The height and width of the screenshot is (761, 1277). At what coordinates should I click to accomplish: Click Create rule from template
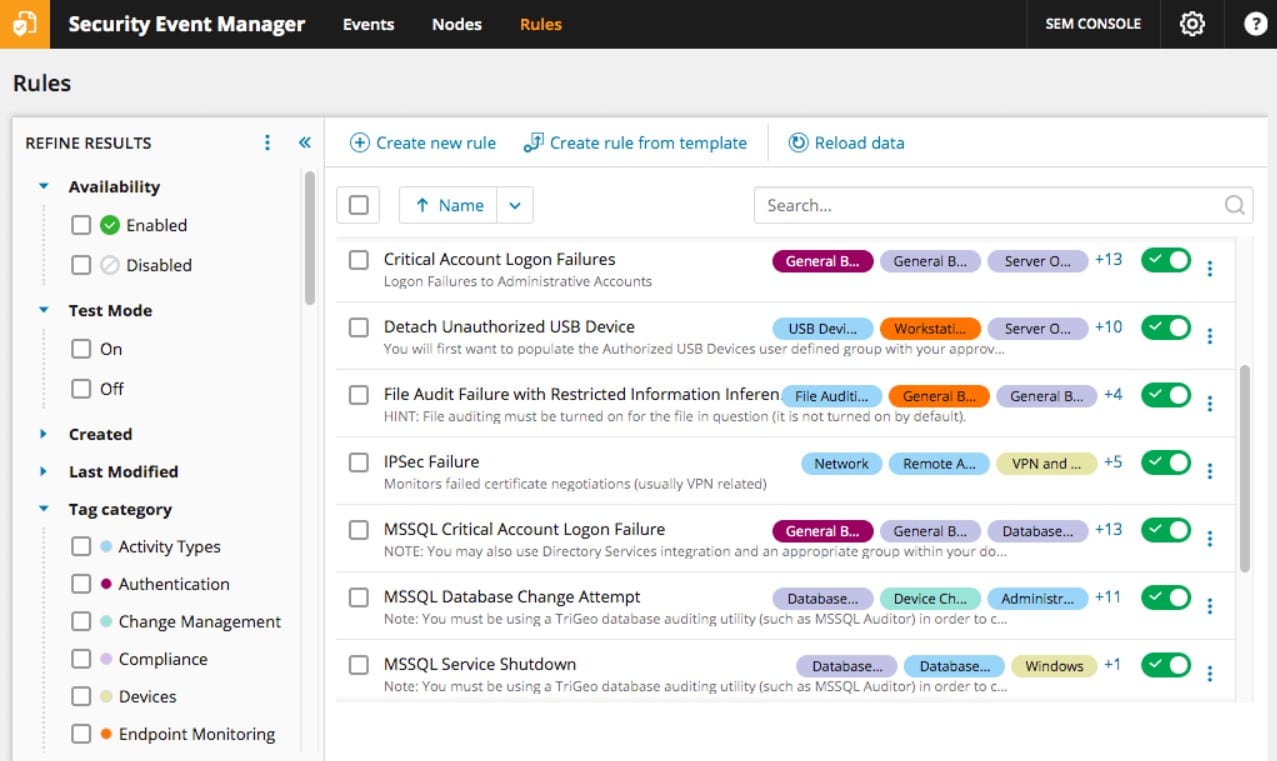coord(635,143)
